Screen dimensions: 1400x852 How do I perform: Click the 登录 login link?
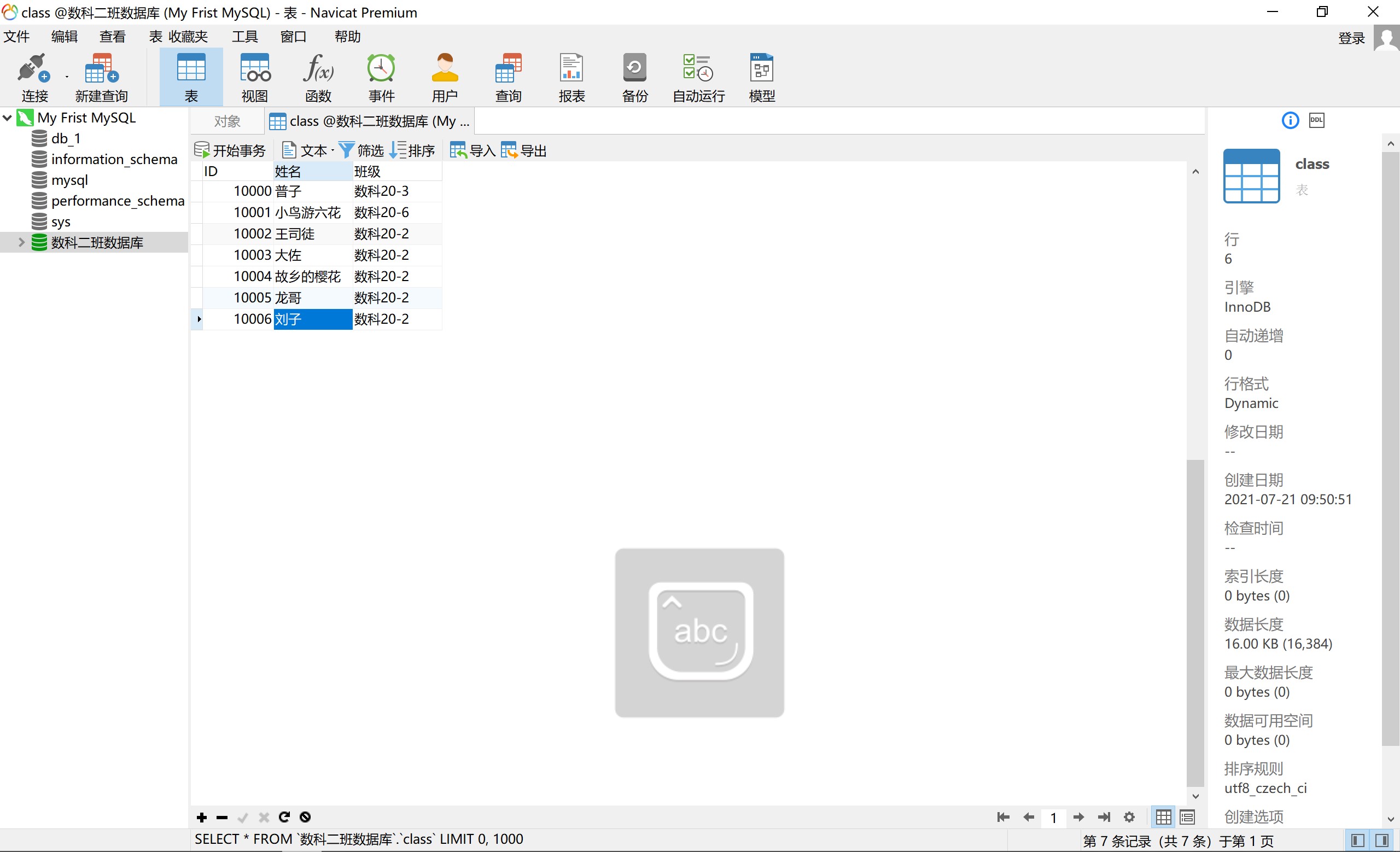1352,38
